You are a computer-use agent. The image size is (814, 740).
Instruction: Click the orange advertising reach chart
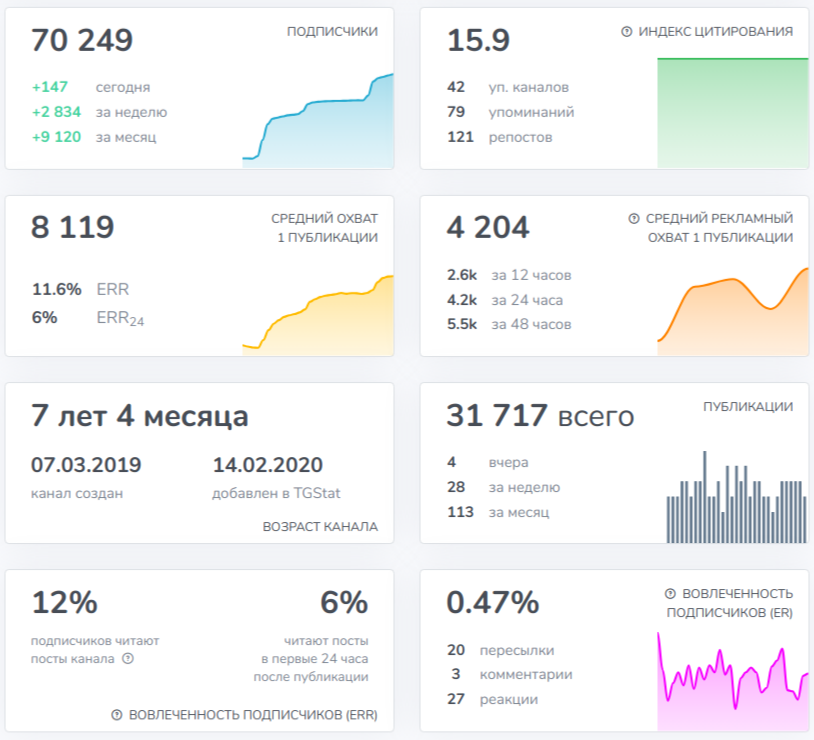(732, 312)
